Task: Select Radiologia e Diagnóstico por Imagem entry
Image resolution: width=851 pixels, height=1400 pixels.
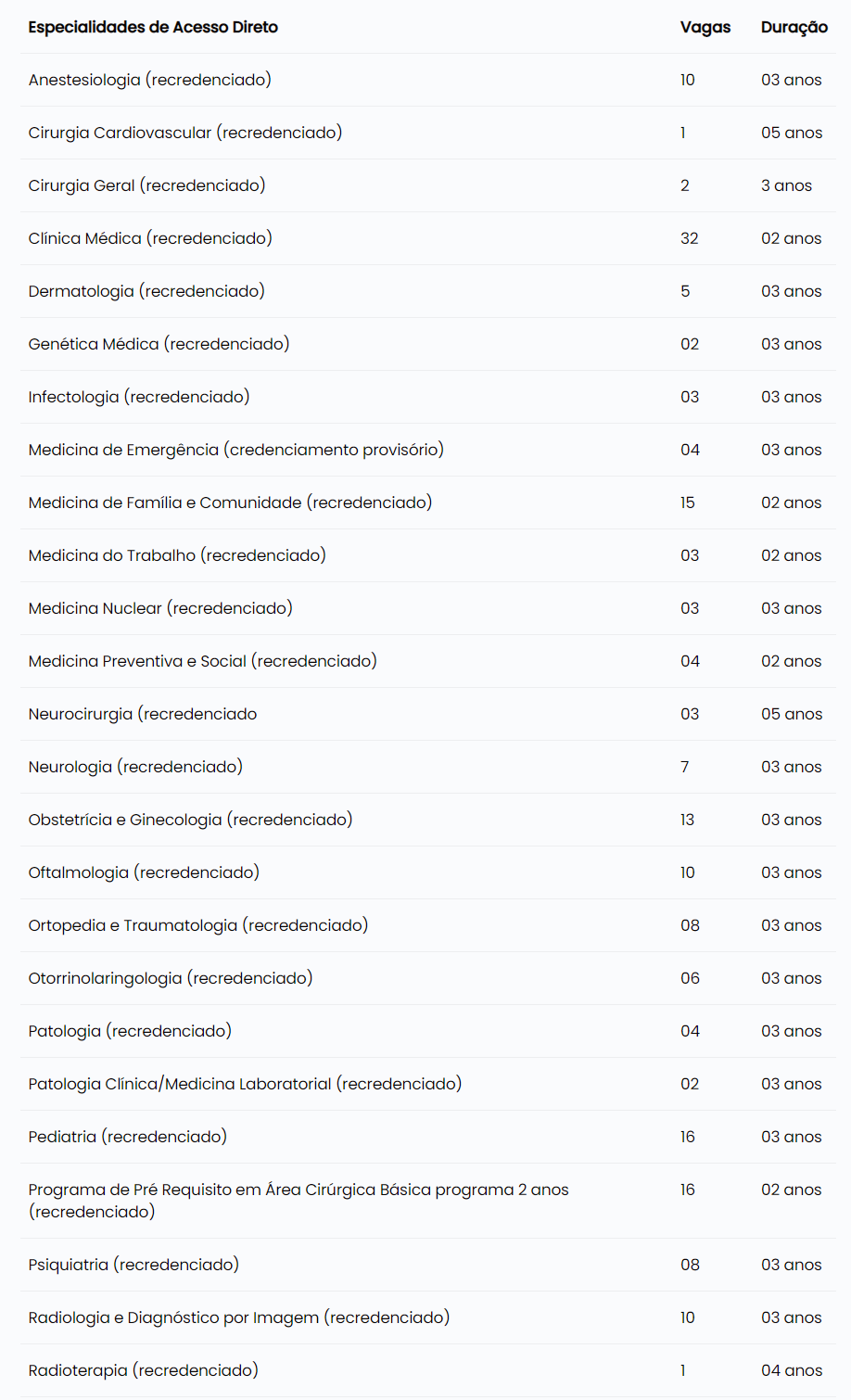Action: pyautogui.click(x=239, y=1317)
